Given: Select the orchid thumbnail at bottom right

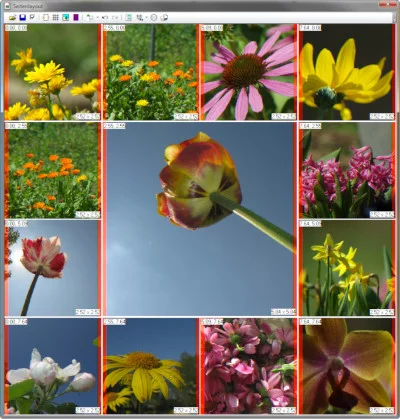Looking at the screenshot, I should [347, 366].
